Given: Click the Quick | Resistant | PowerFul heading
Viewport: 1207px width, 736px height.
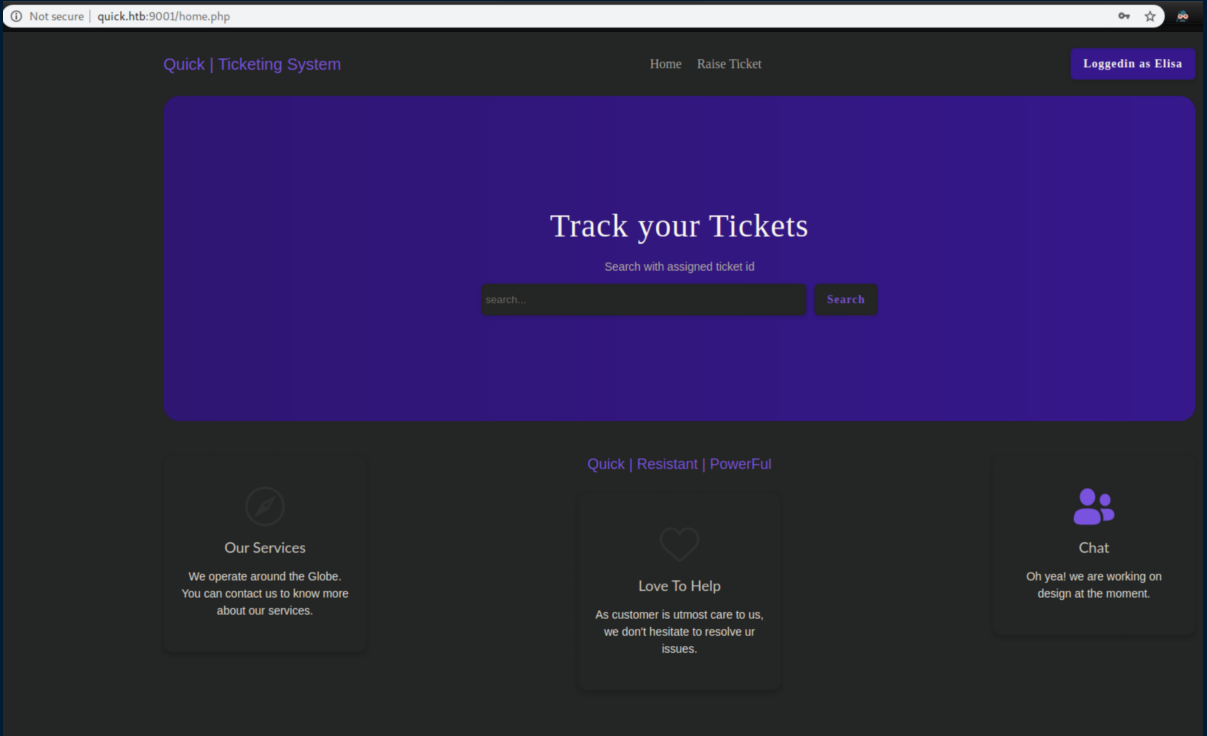Looking at the screenshot, I should pyautogui.click(x=679, y=464).
